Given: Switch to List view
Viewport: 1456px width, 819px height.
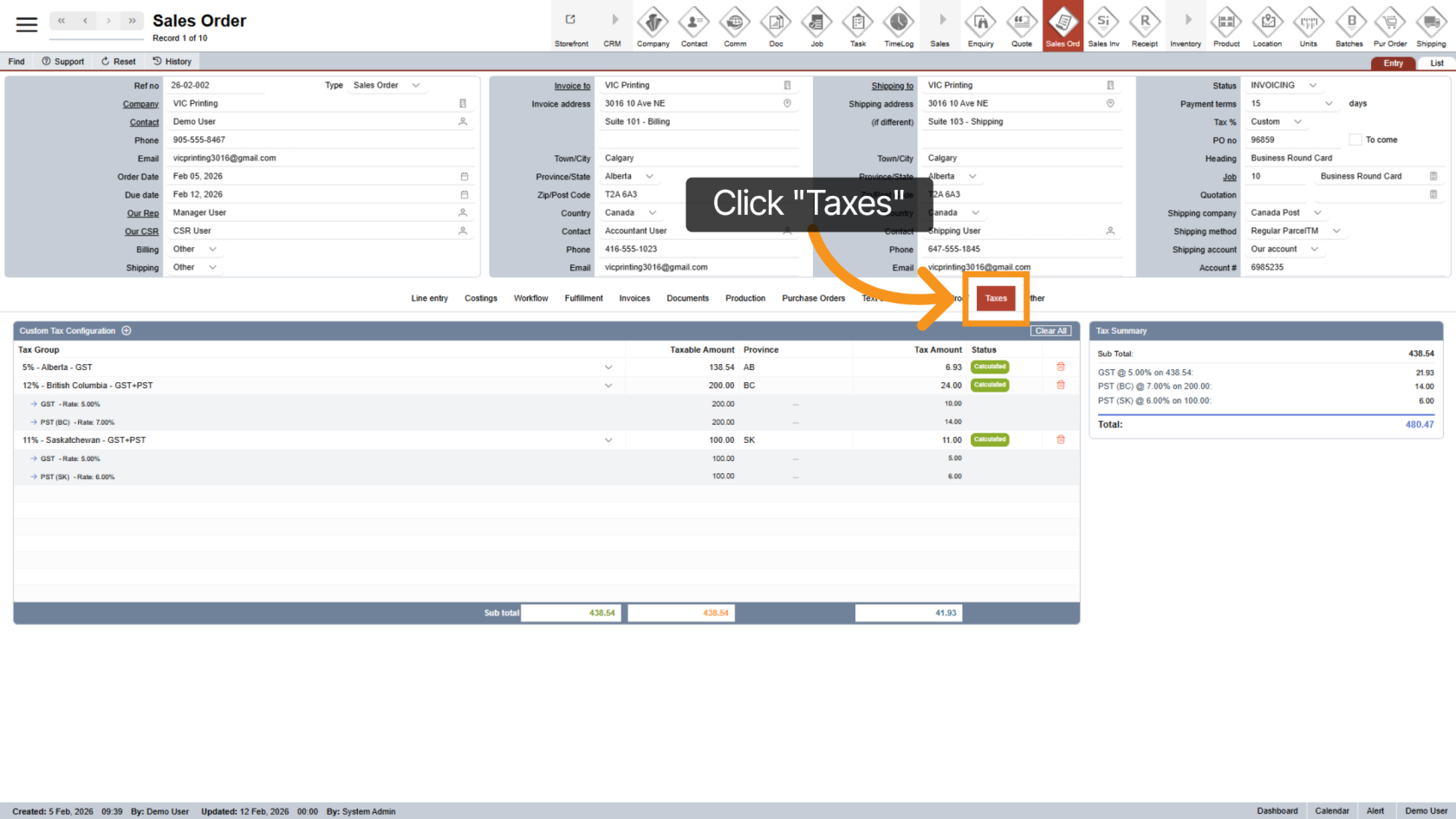Looking at the screenshot, I should pos(1436,63).
